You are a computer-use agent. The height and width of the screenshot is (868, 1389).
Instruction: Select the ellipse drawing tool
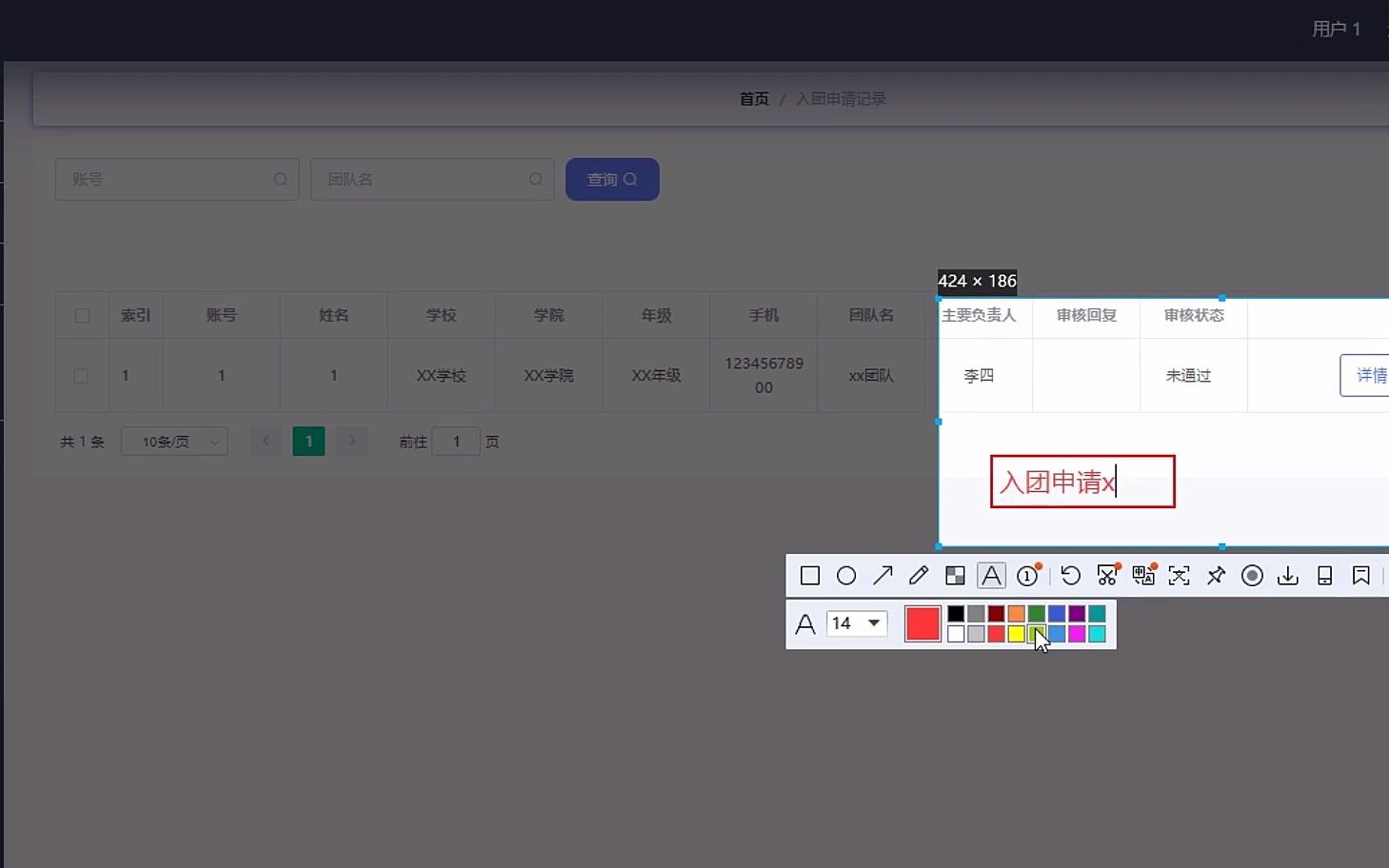click(x=846, y=576)
